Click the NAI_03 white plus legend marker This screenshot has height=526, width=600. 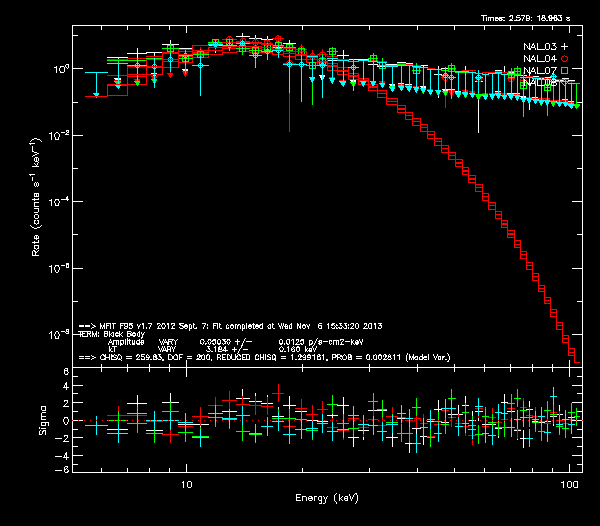point(564,46)
